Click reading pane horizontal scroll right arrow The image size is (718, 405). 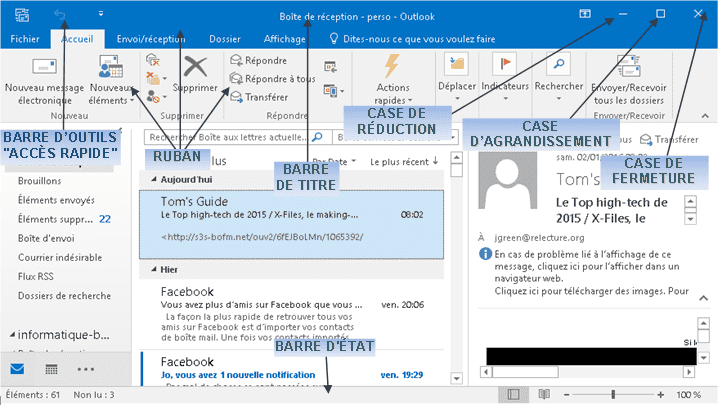[x=689, y=372]
